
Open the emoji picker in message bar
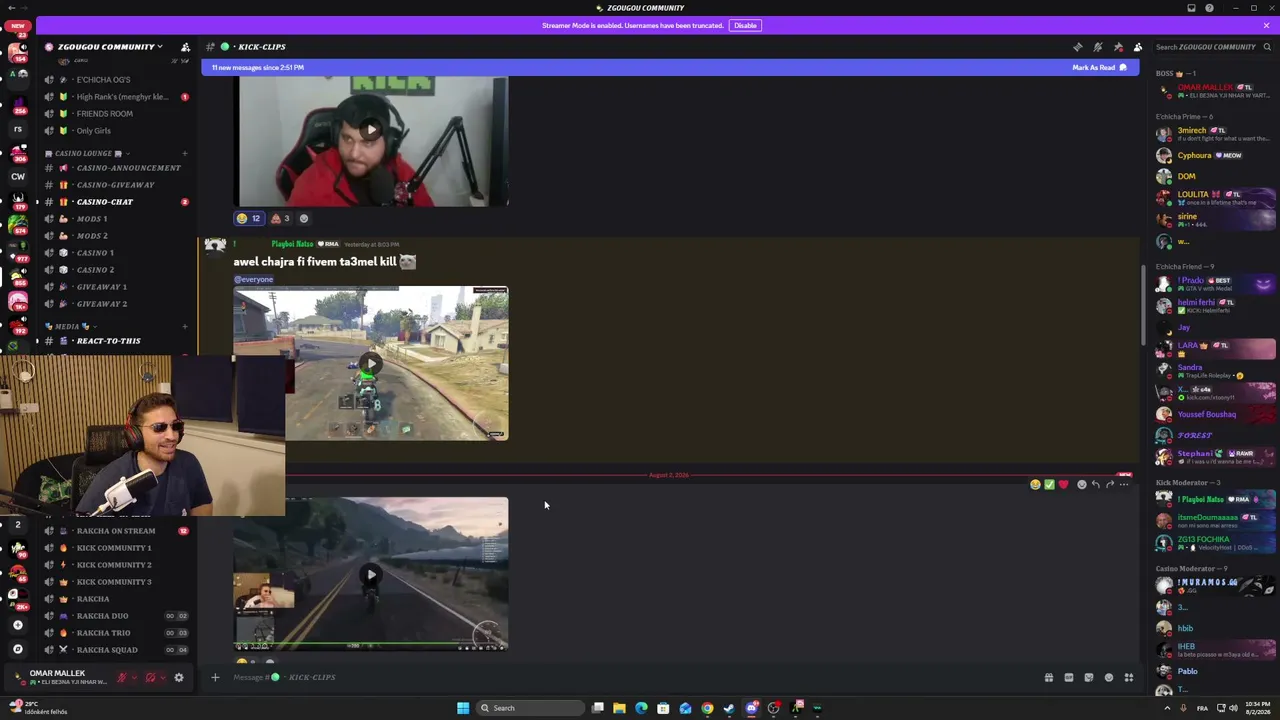tap(1109, 678)
